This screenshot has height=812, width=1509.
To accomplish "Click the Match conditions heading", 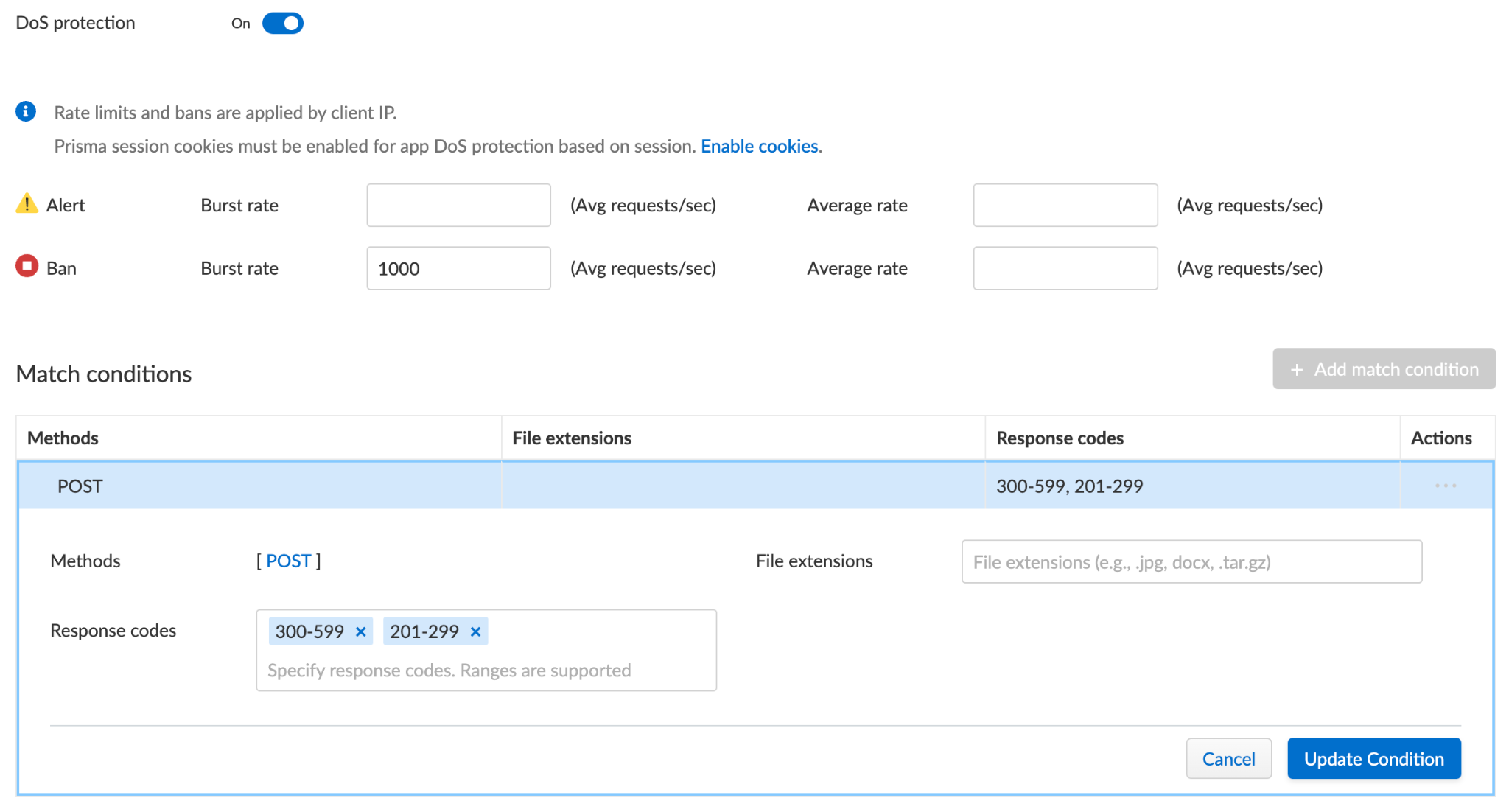I will click(x=104, y=374).
